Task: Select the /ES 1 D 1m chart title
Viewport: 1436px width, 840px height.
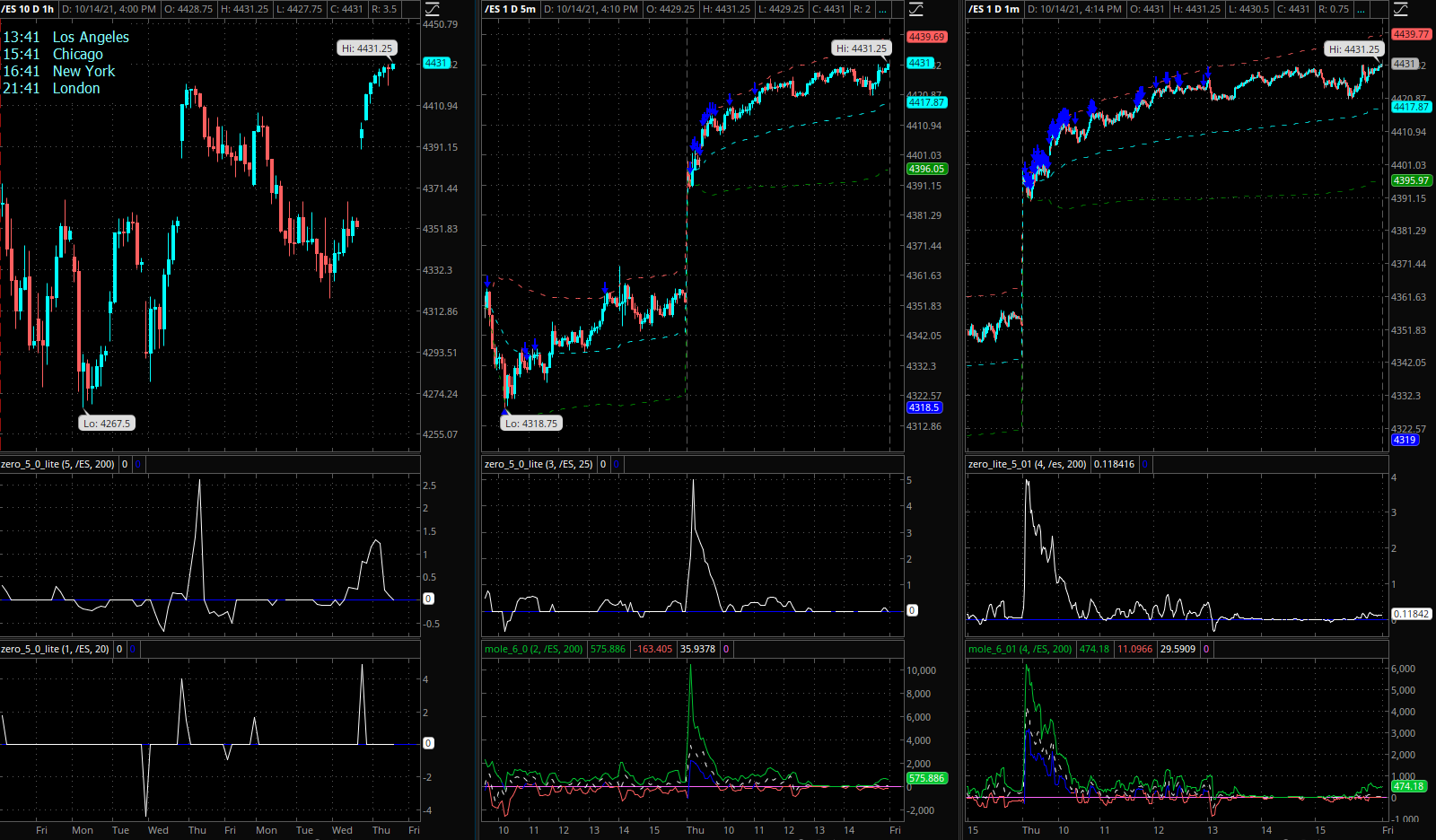Action: (x=994, y=9)
